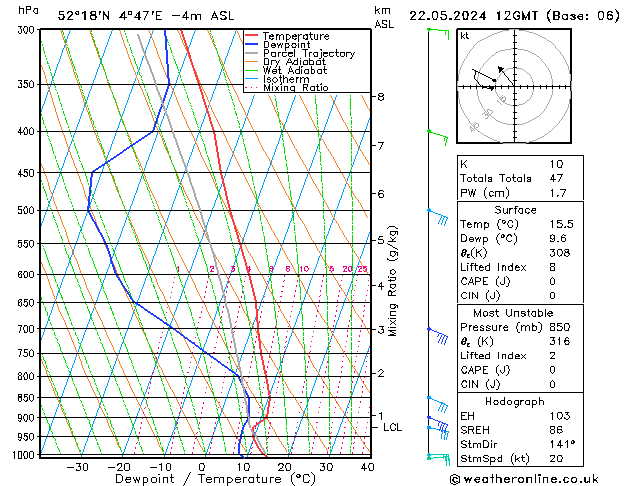629x486 pixels.
Task: Click the kt label in hodograph plot
Action: [x=465, y=36]
